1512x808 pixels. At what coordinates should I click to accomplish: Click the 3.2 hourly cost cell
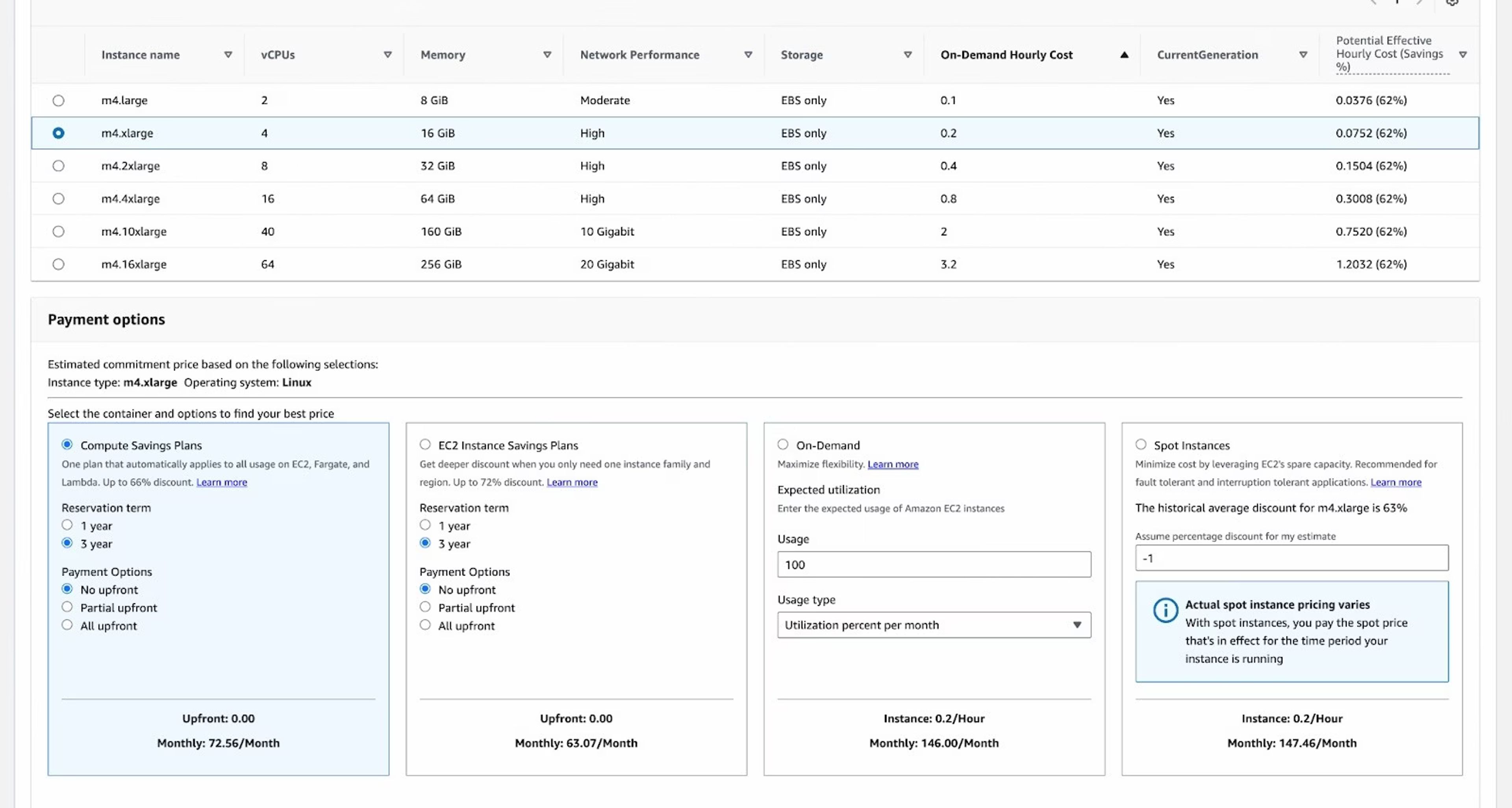click(x=948, y=265)
